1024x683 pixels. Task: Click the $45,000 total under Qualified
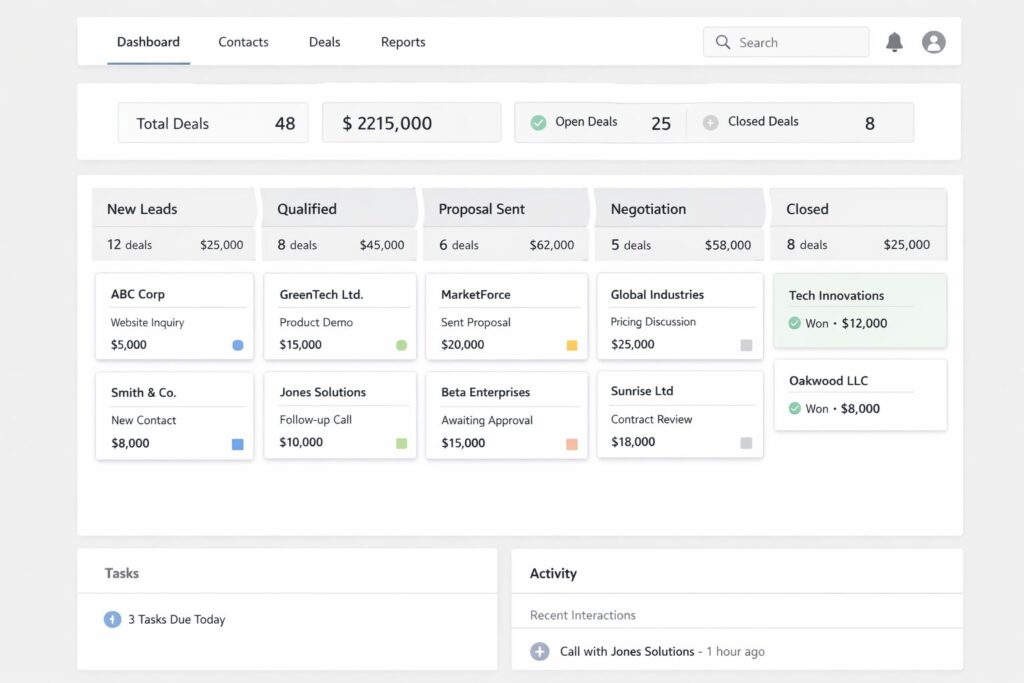(381, 245)
